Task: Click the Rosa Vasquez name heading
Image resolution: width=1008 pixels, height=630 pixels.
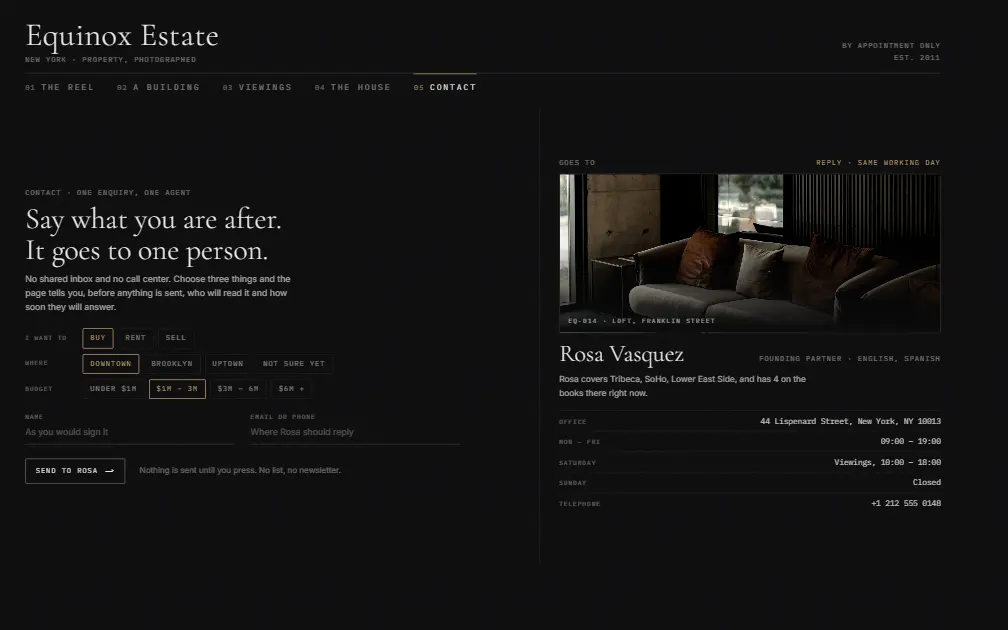Action: coord(622,354)
